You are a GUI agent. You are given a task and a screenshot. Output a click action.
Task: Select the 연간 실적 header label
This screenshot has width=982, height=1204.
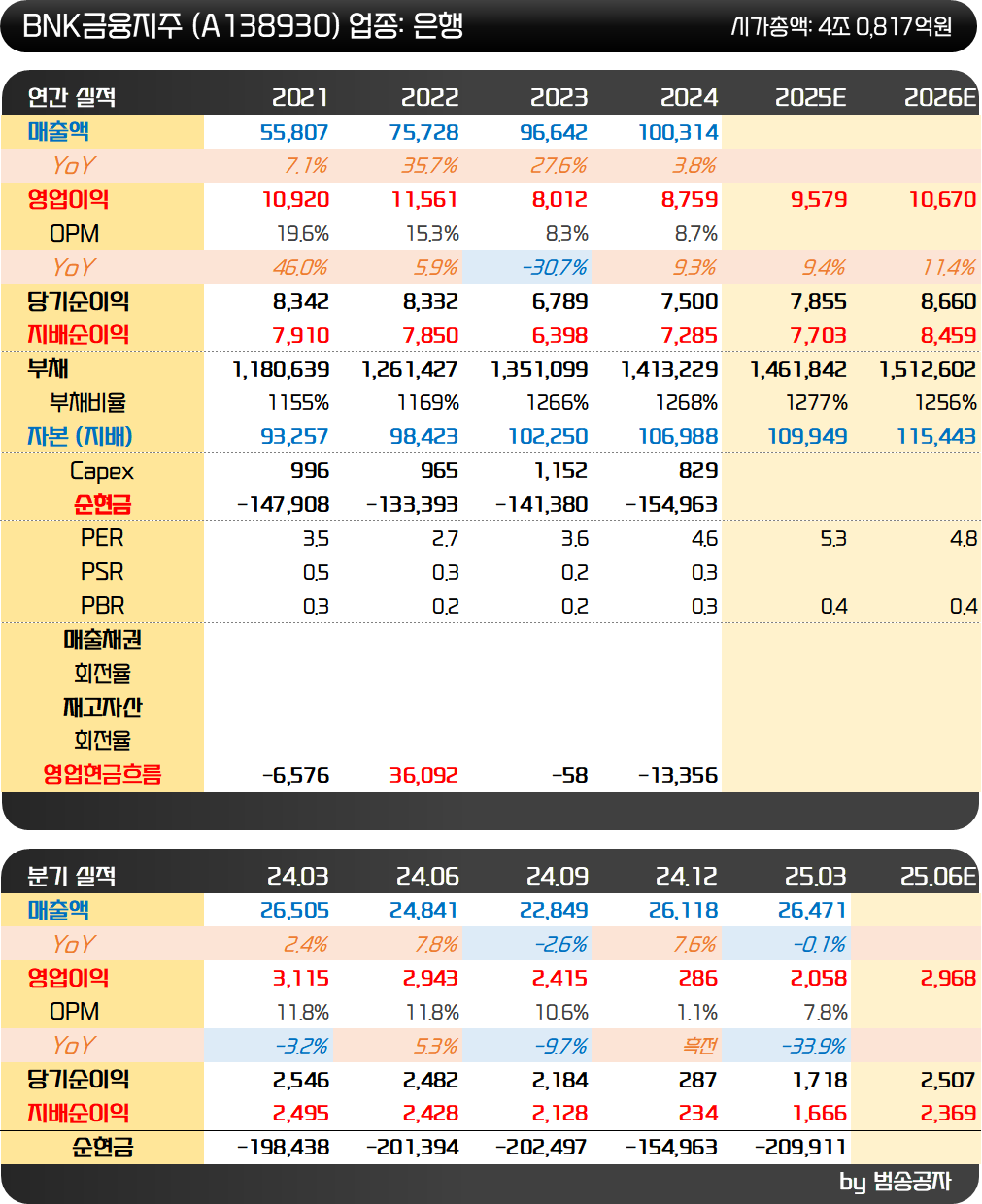(x=72, y=97)
